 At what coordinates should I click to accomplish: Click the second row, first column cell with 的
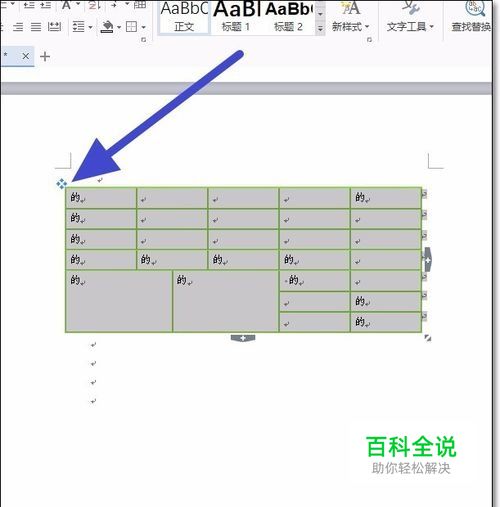101,219
